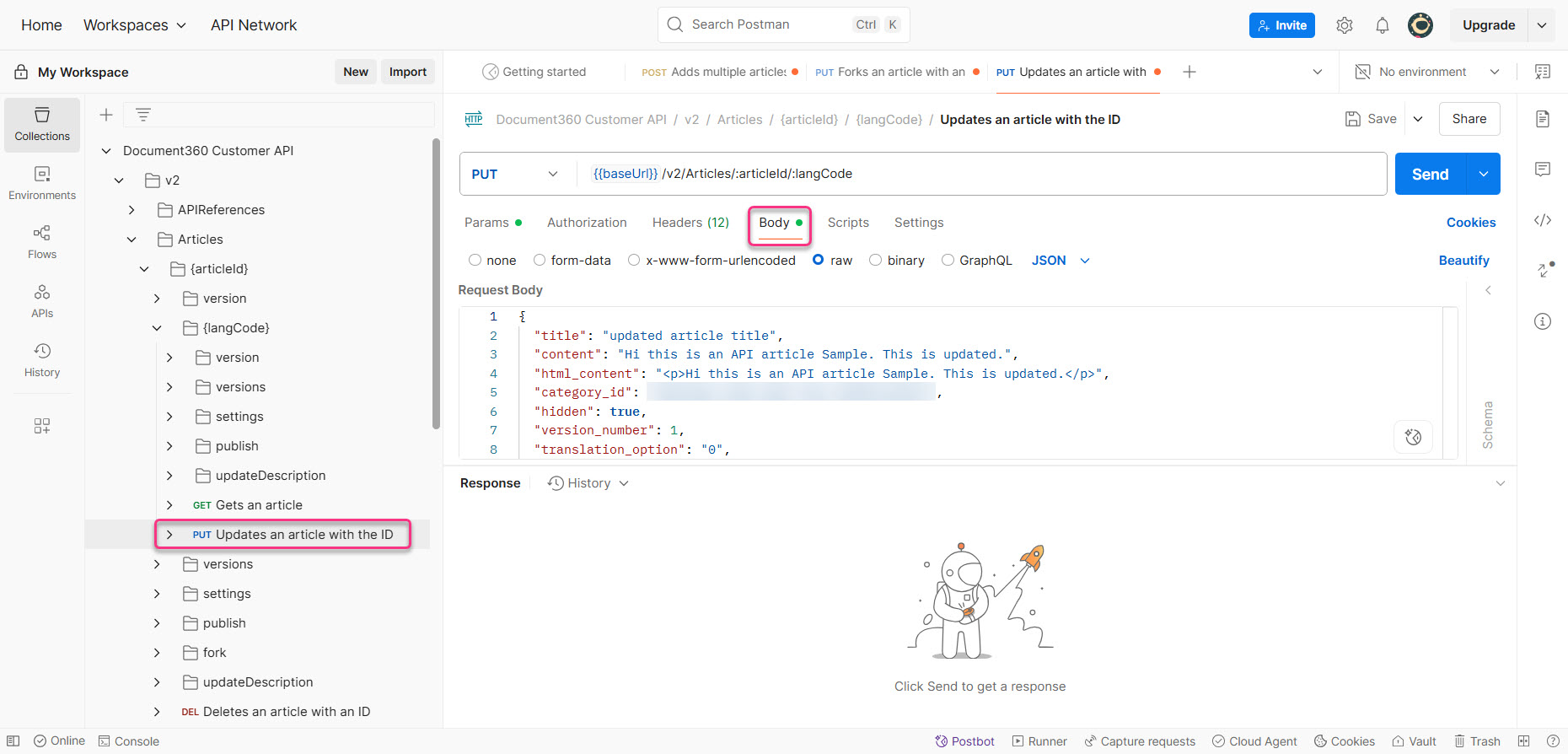The image size is (1568, 754).
Task: Expand the APIReferences folder
Action: pyautogui.click(x=132, y=210)
